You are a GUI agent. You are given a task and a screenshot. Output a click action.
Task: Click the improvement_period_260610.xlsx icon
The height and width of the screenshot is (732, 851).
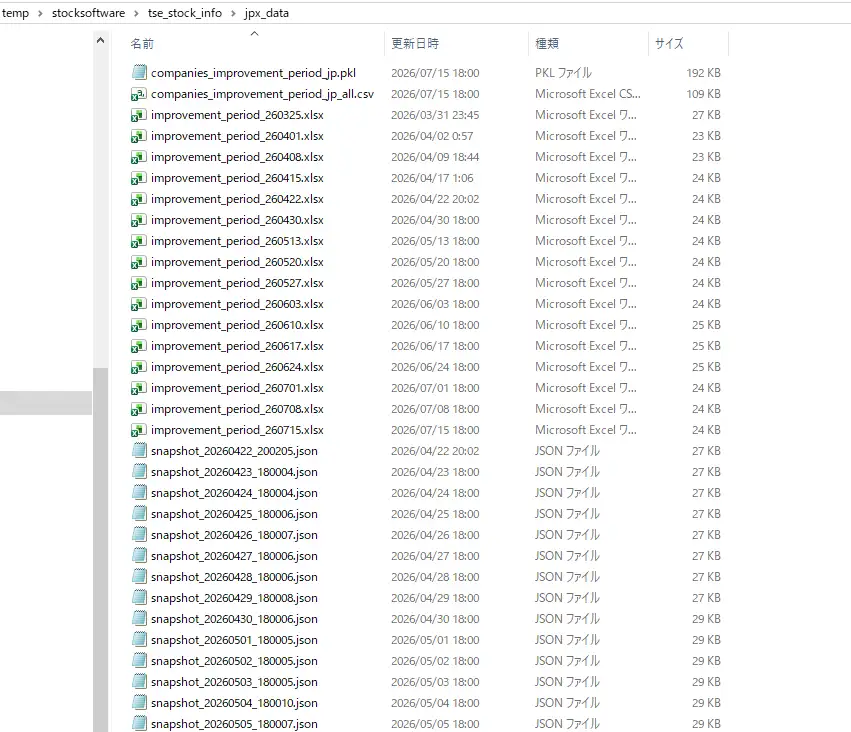(139, 325)
